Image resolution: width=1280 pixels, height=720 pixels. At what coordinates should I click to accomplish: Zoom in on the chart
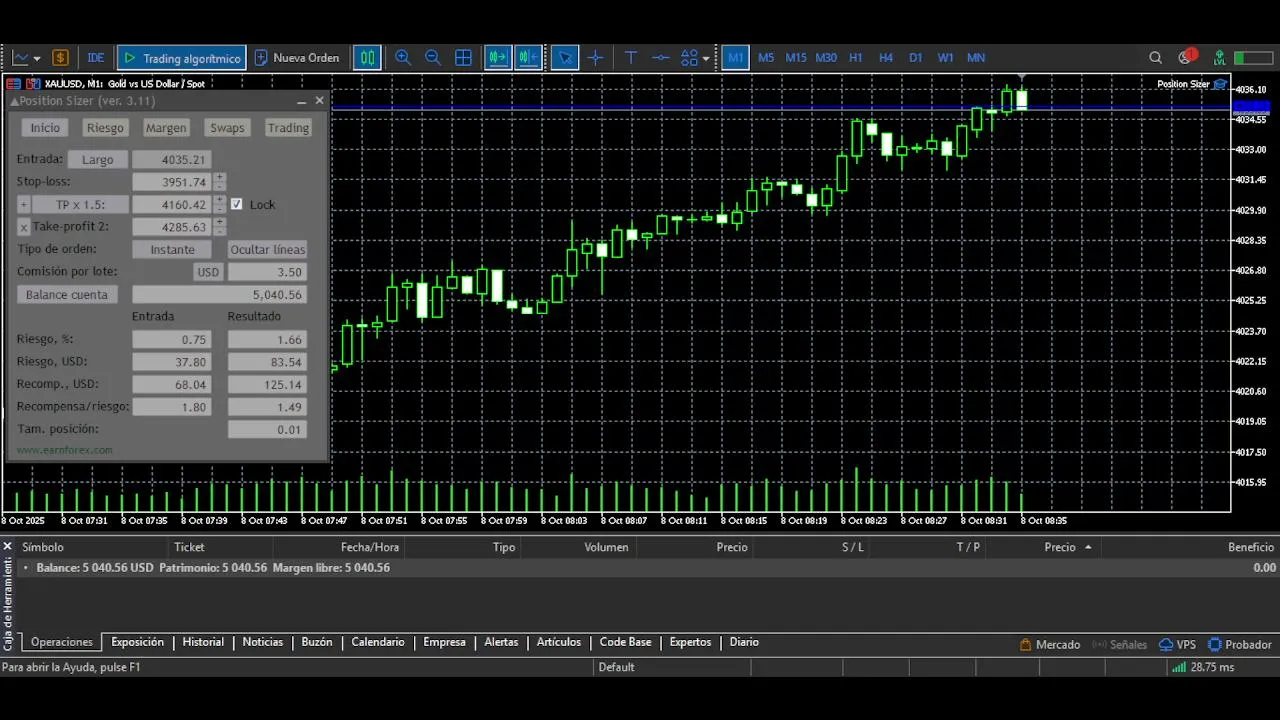pos(403,58)
